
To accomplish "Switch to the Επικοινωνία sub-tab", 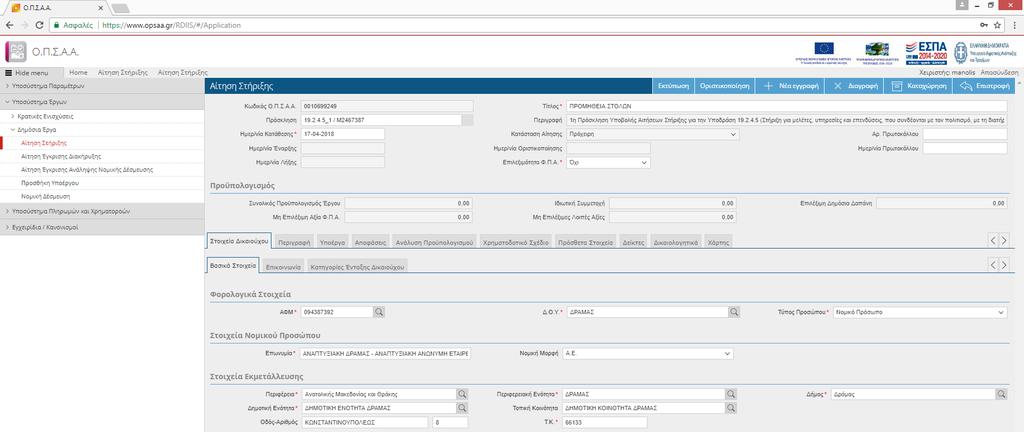I will pyautogui.click(x=283, y=267).
